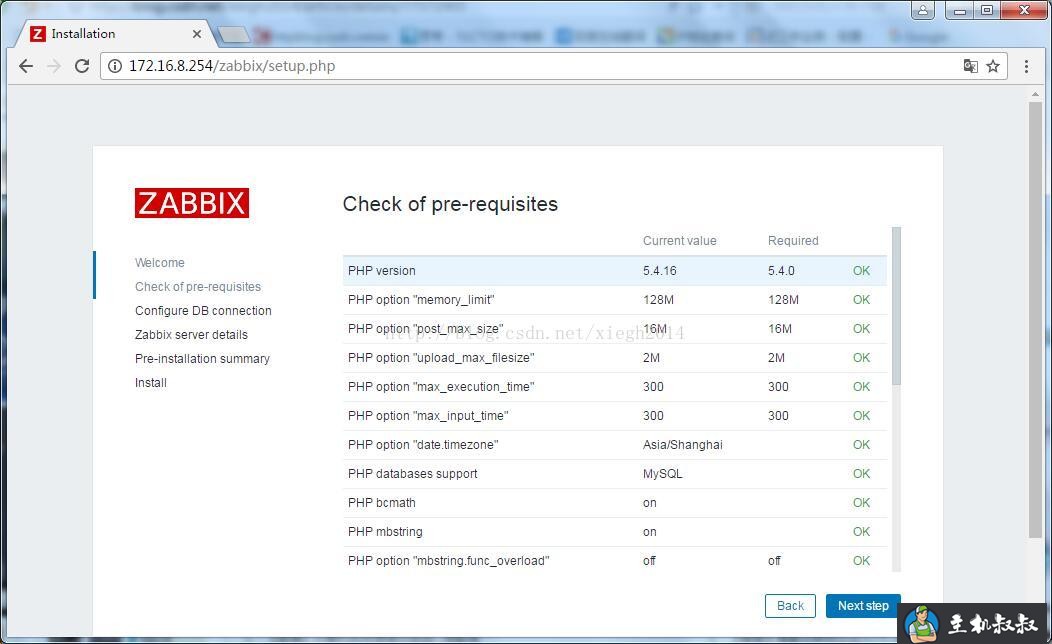Click the browser back arrow
This screenshot has height=644, width=1052.
pyautogui.click(x=26, y=66)
